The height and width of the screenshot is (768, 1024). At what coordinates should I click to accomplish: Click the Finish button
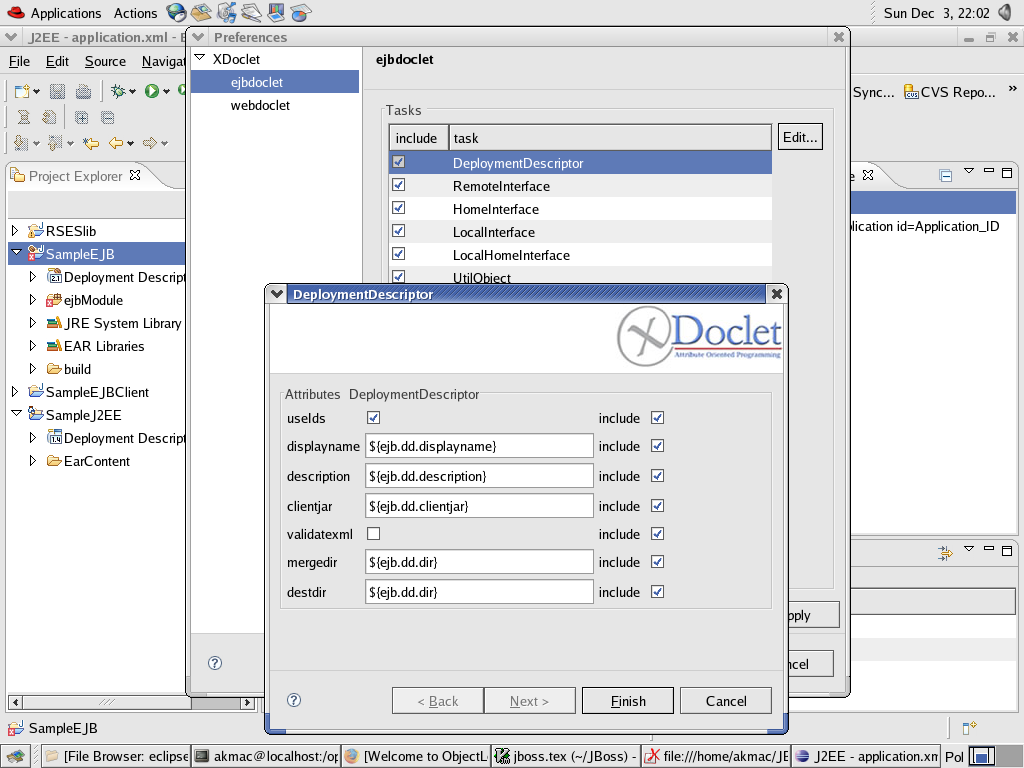pyautogui.click(x=628, y=701)
